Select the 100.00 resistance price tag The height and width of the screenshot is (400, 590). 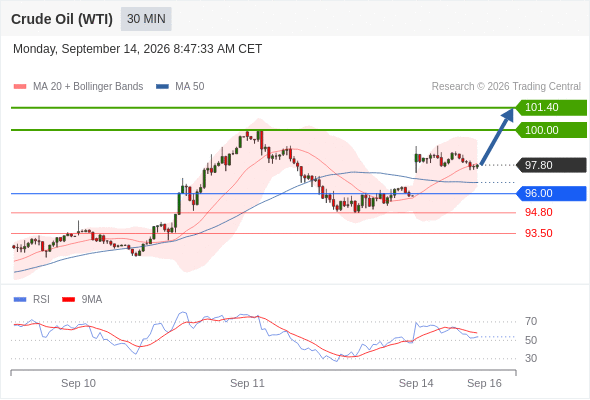coord(551,130)
